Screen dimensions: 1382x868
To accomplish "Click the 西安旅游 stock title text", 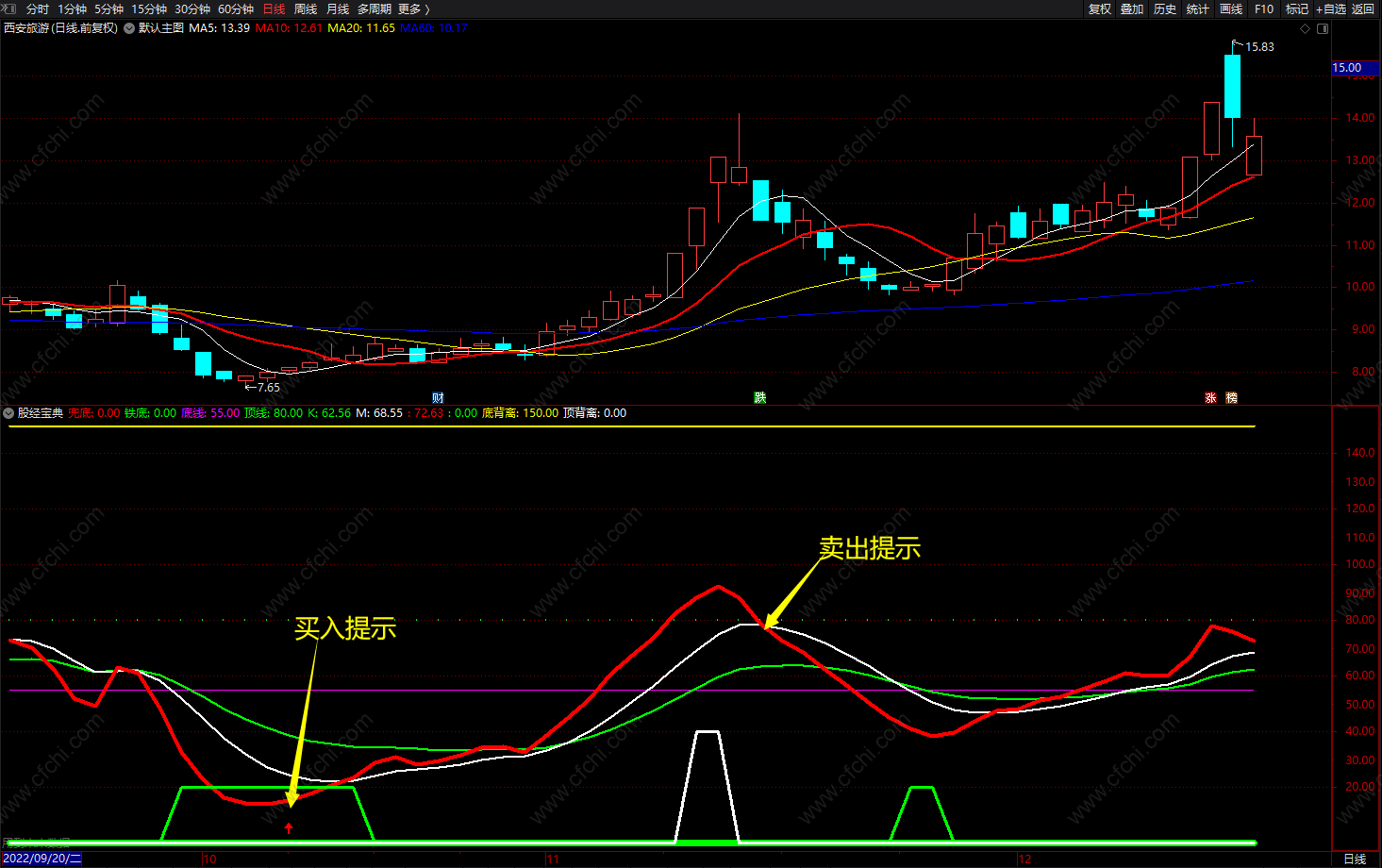I will tap(61, 28).
